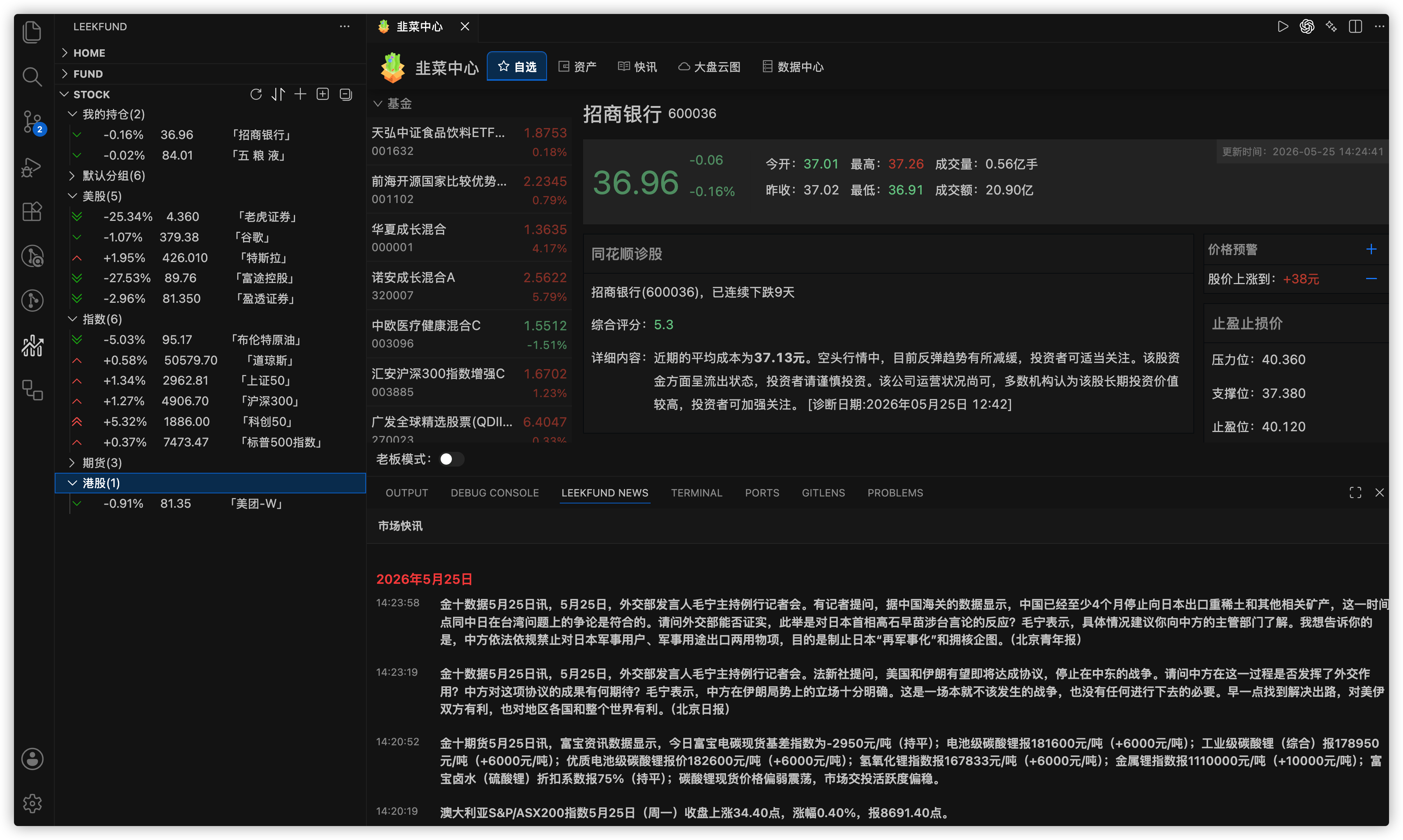The width and height of the screenshot is (1403, 840).
Task: Expand 期货(3) group
Action: point(209,462)
